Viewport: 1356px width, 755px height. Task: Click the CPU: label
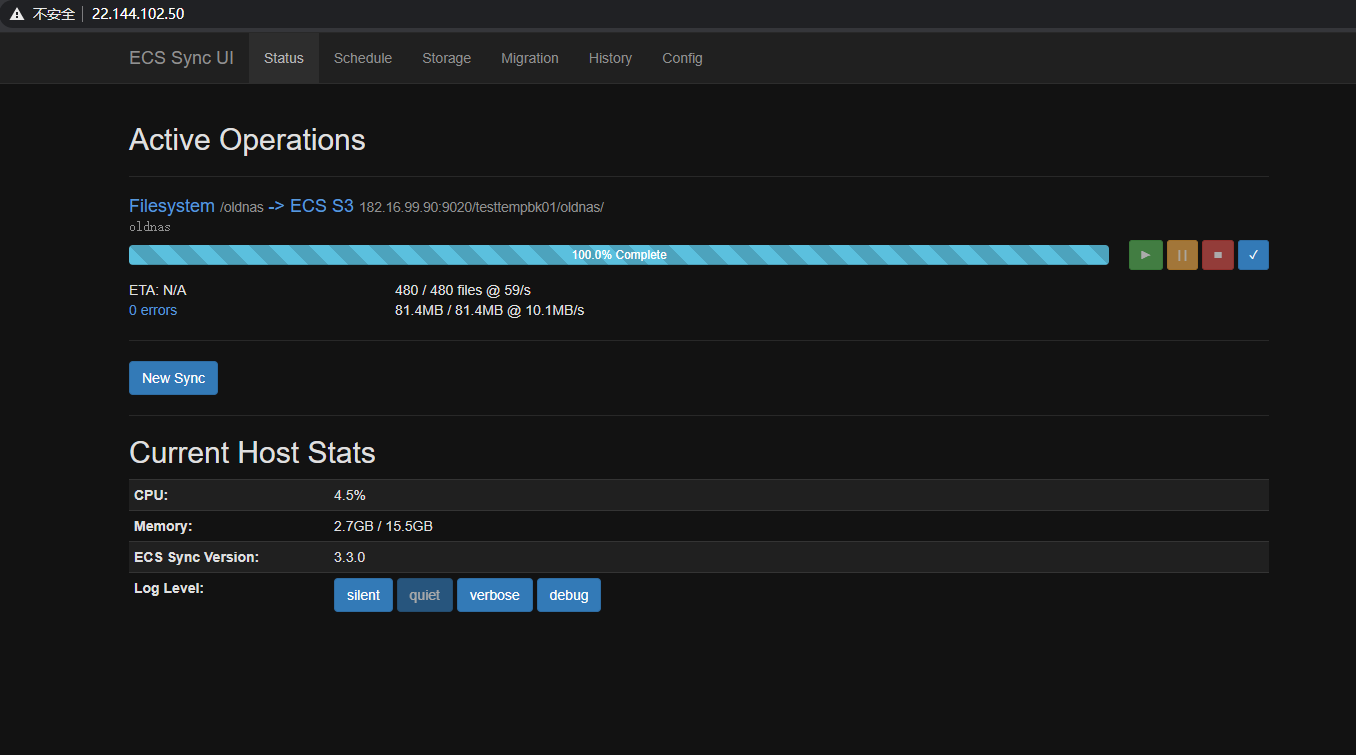[x=151, y=495]
